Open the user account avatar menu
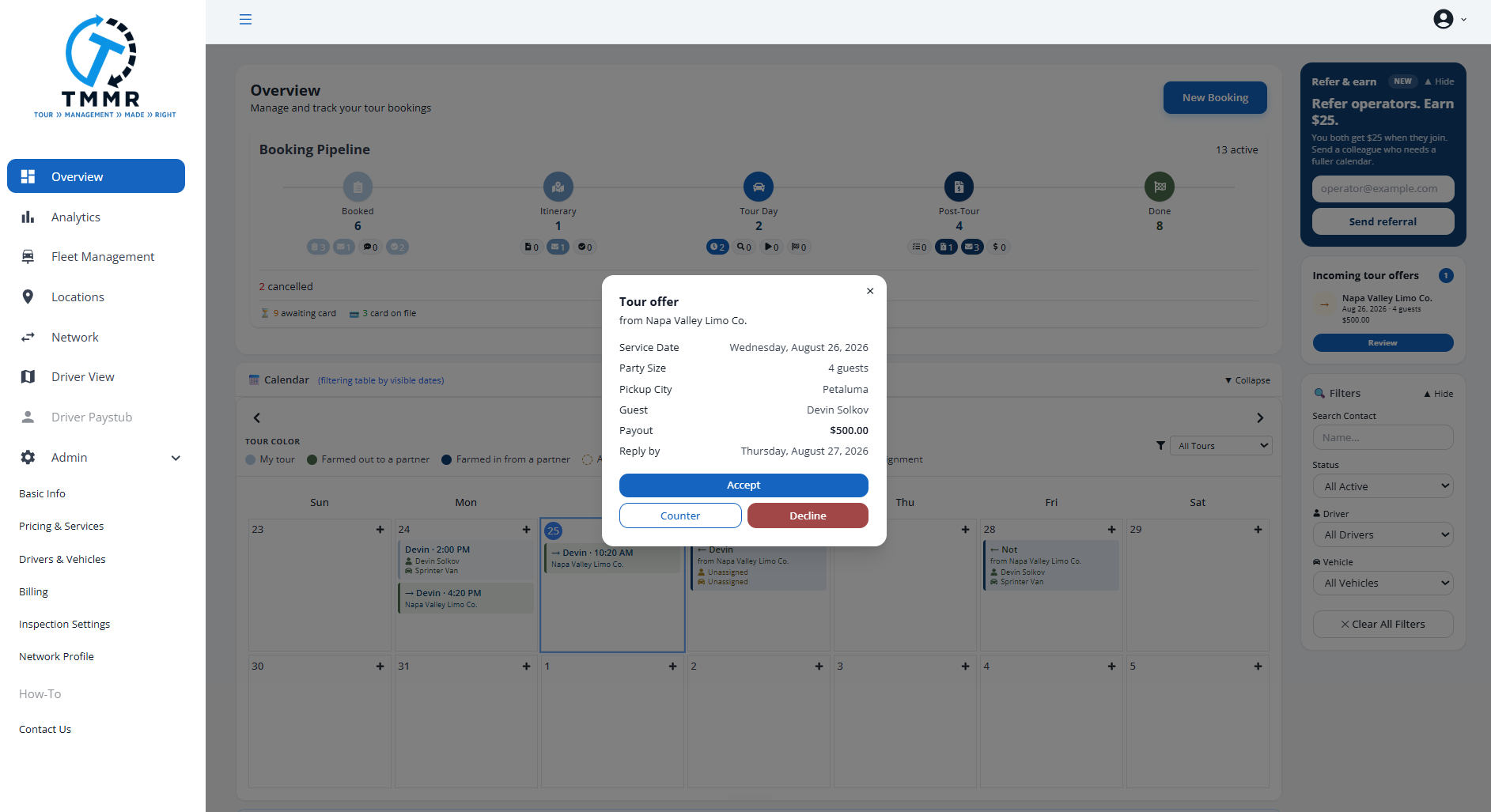This screenshot has width=1491, height=812. (x=1449, y=19)
